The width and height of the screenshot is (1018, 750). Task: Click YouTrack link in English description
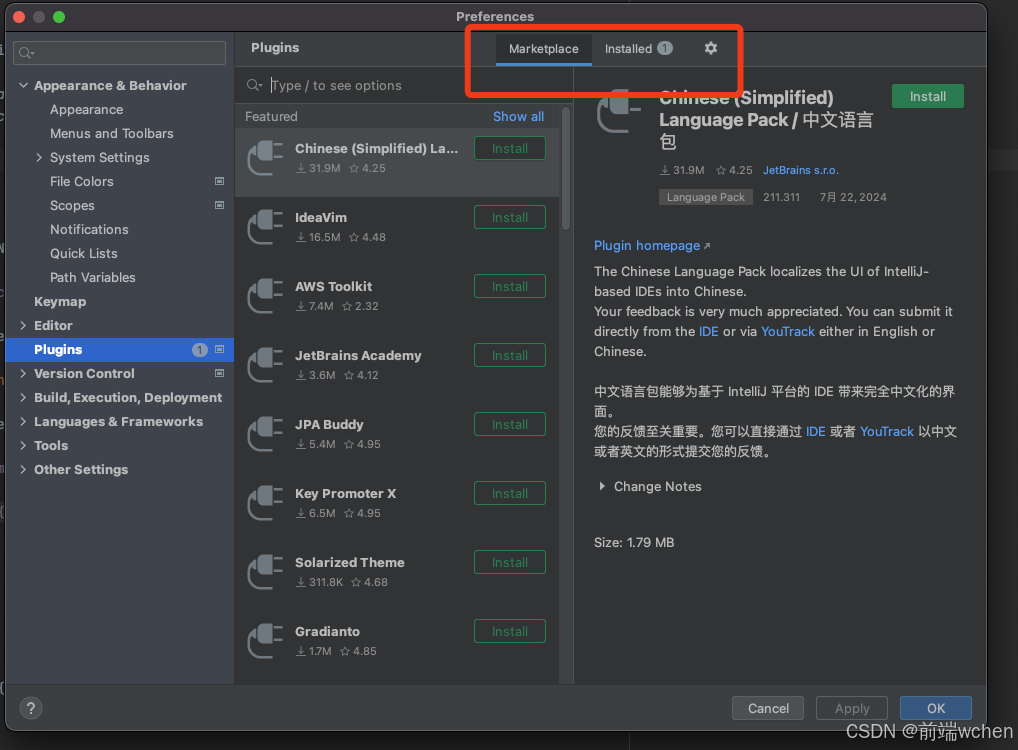coord(788,331)
